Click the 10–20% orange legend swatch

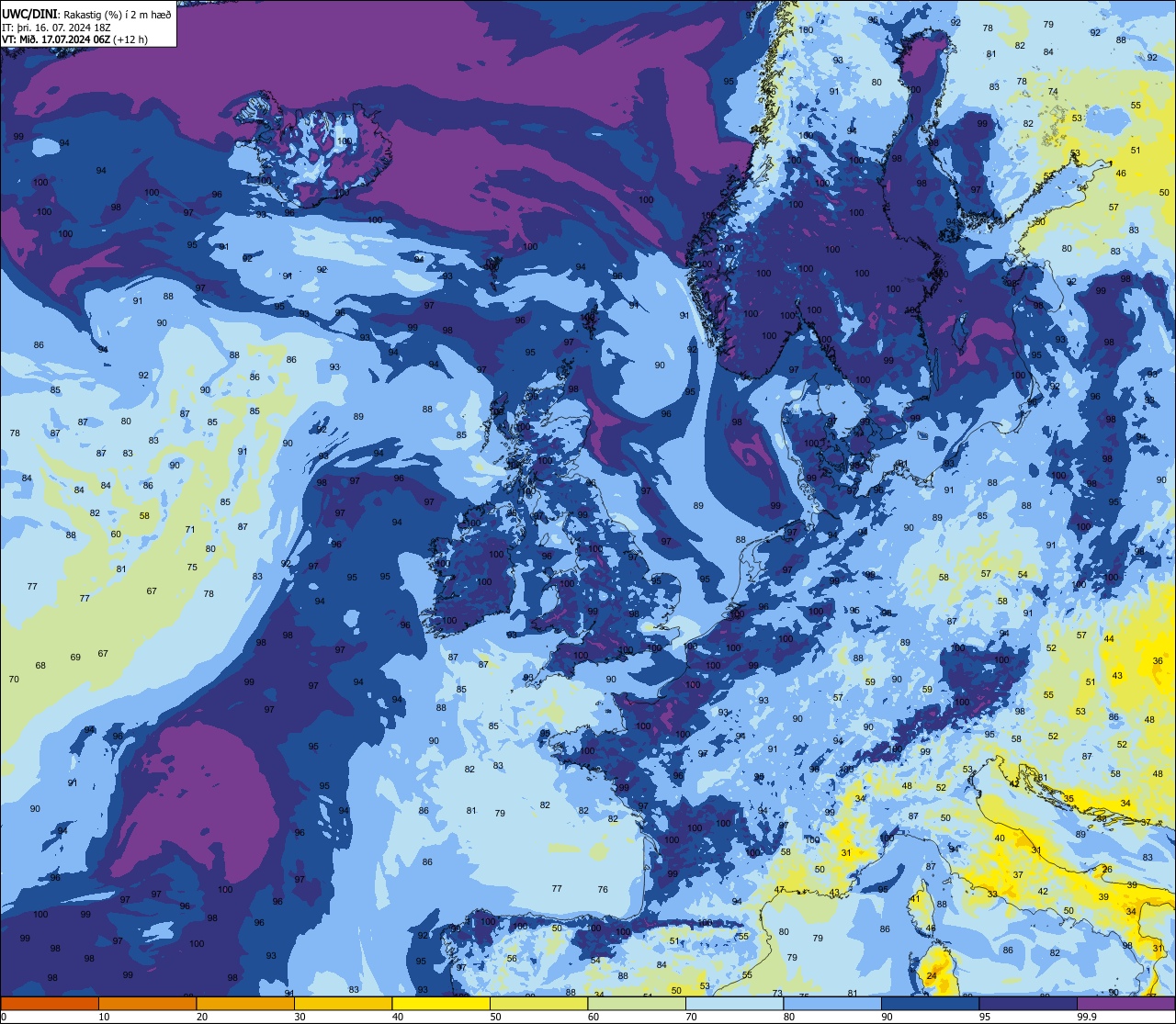[147, 1004]
